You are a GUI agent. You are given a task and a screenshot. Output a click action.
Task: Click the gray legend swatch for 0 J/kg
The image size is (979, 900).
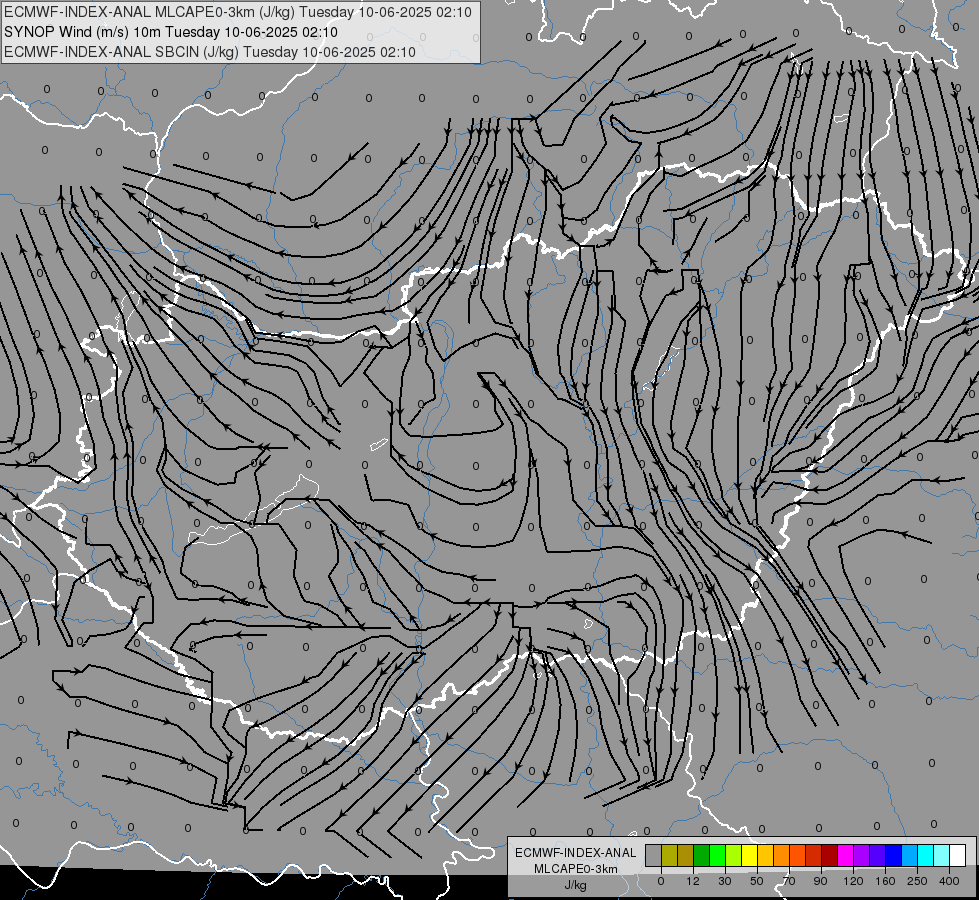click(x=654, y=855)
